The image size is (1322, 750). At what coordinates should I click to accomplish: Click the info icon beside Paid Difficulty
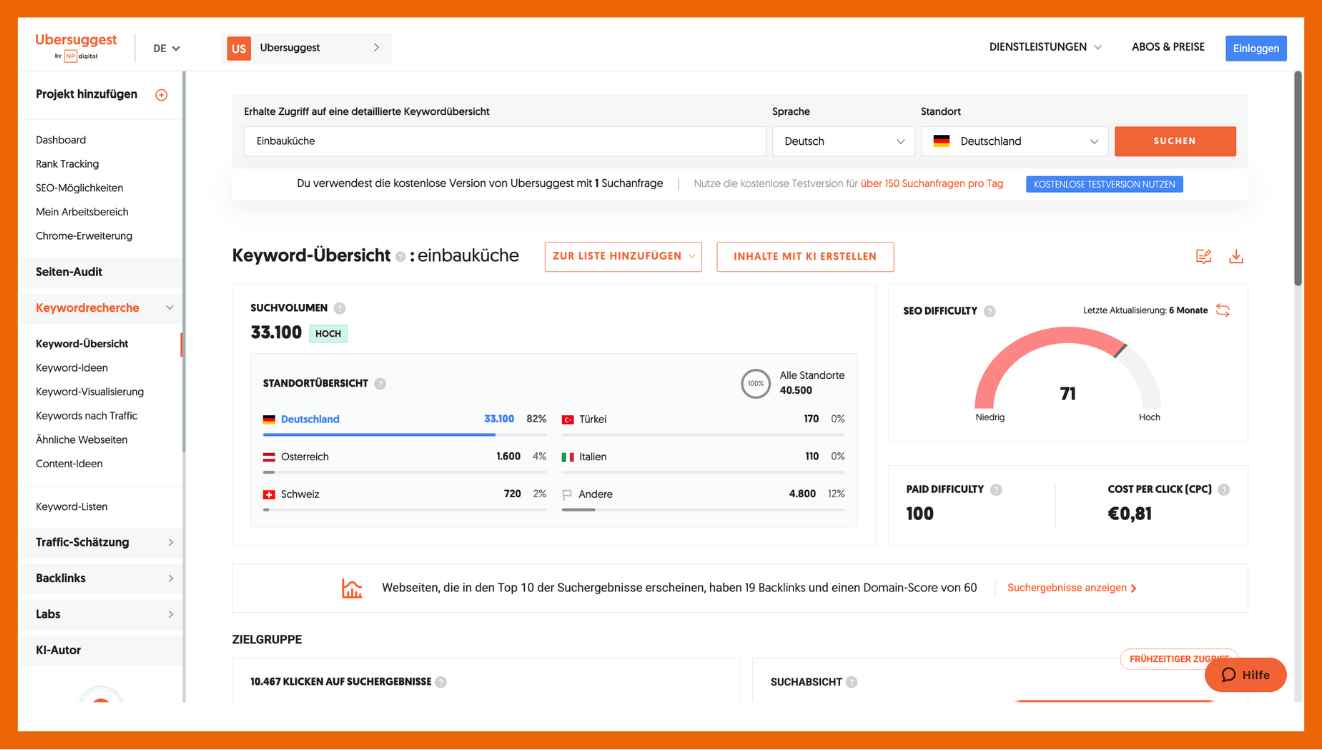(x=996, y=490)
